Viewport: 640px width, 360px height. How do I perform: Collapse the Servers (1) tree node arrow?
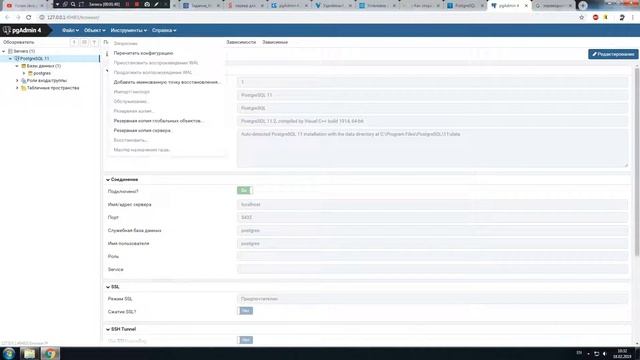pyautogui.click(x=4, y=51)
